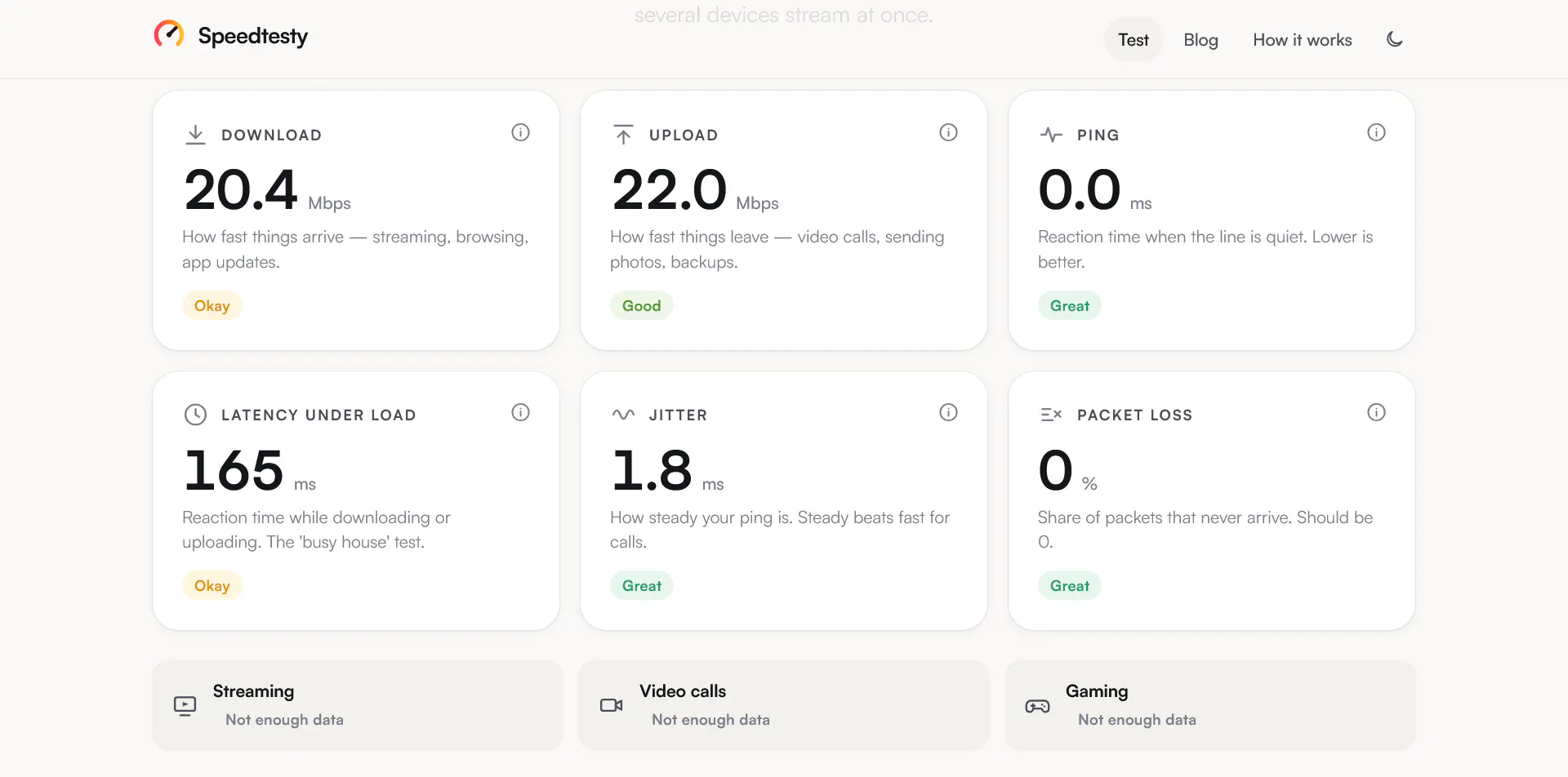Select the Test tab
Viewport: 1568px width, 777px height.
pyautogui.click(x=1134, y=39)
